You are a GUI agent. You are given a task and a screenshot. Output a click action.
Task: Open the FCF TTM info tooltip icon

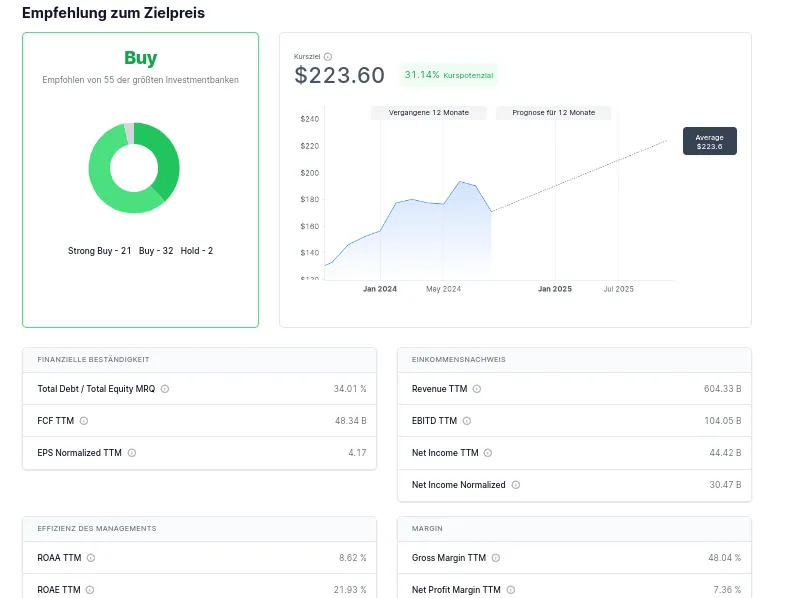click(x=84, y=421)
